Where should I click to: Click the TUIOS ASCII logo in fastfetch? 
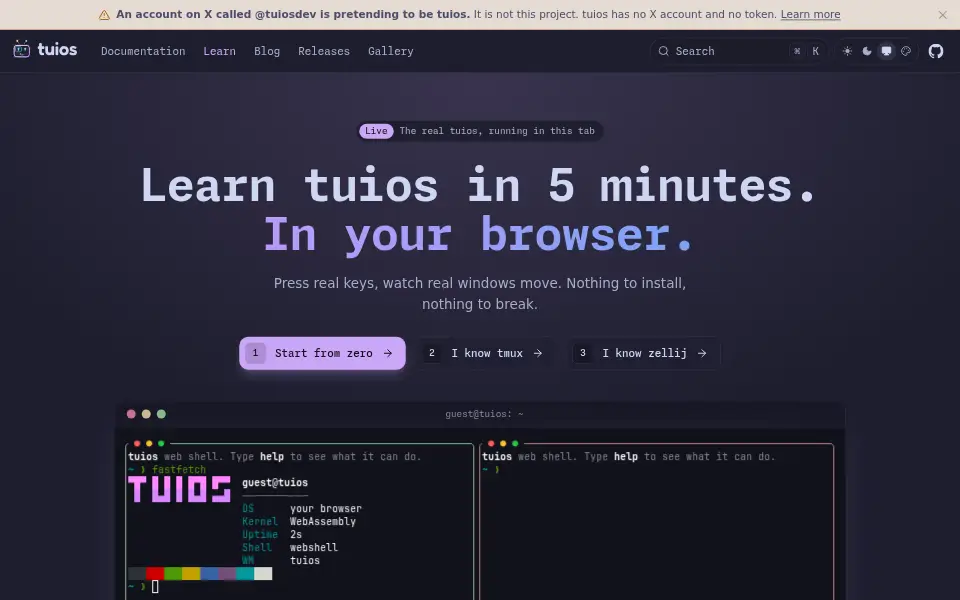(x=179, y=489)
